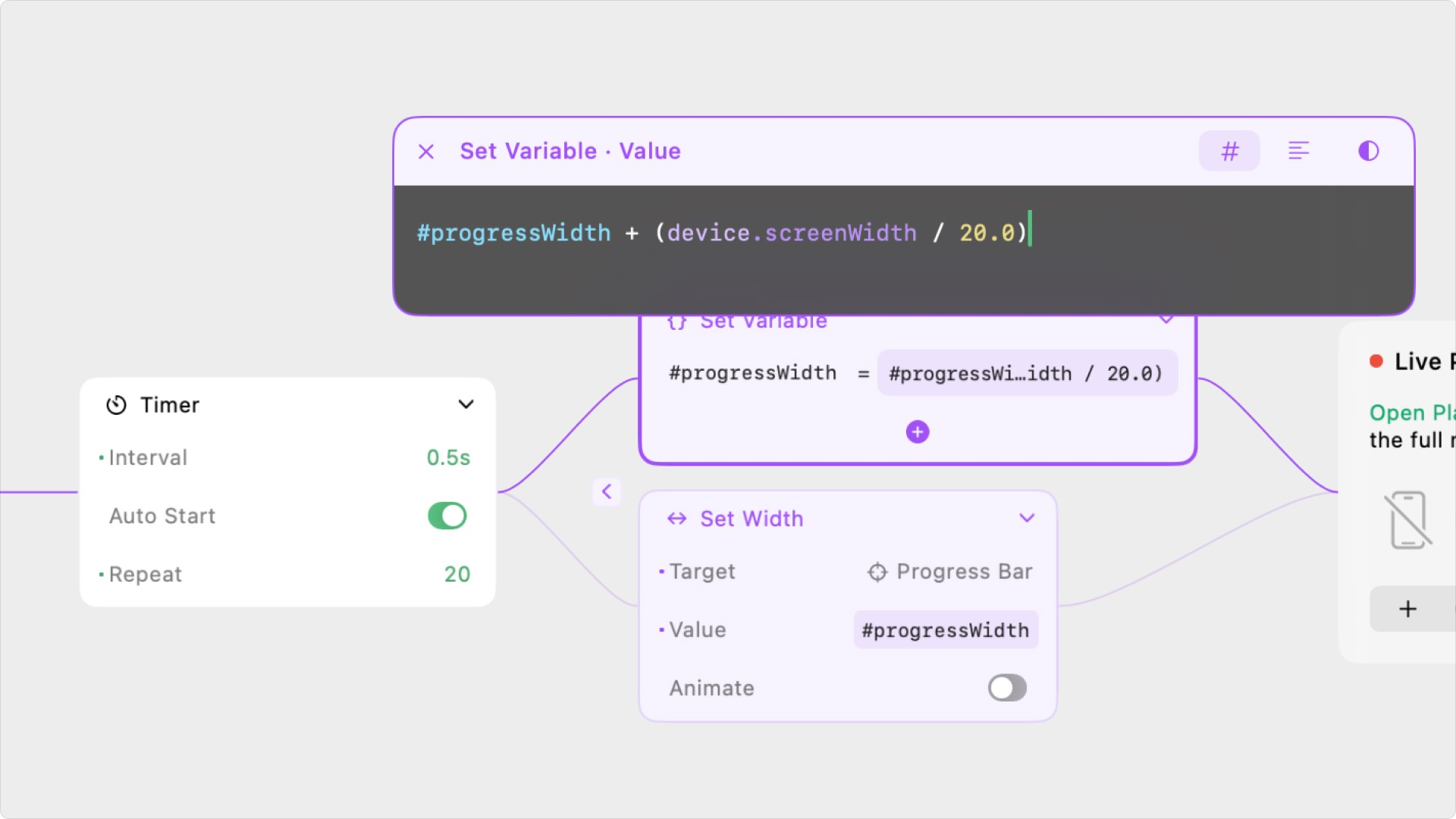Click the left-pointing collapse arrow between nodes
This screenshot has width=1456, height=819.
pyautogui.click(x=607, y=491)
